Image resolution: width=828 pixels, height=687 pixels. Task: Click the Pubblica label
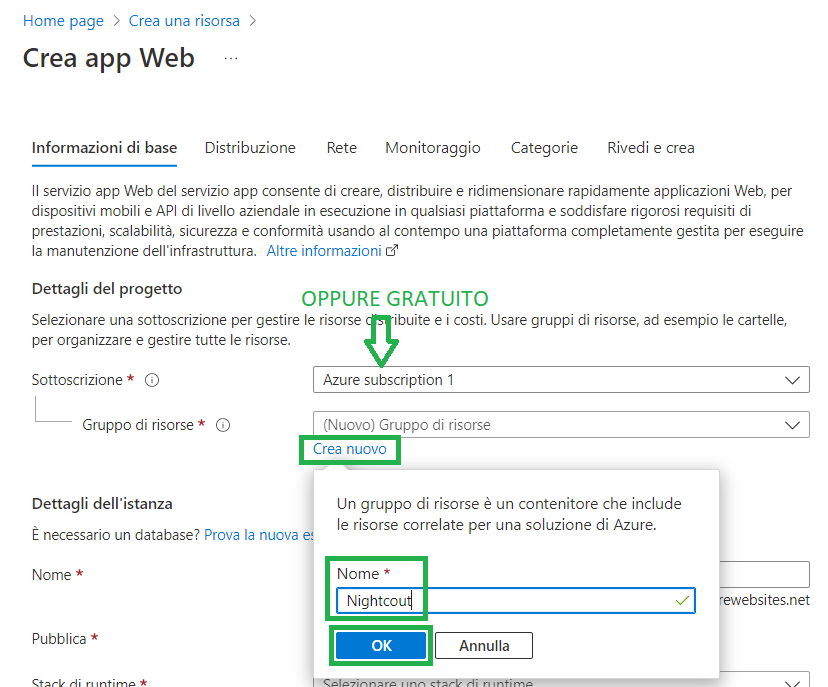pyautogui.click(x=59, y=639)
